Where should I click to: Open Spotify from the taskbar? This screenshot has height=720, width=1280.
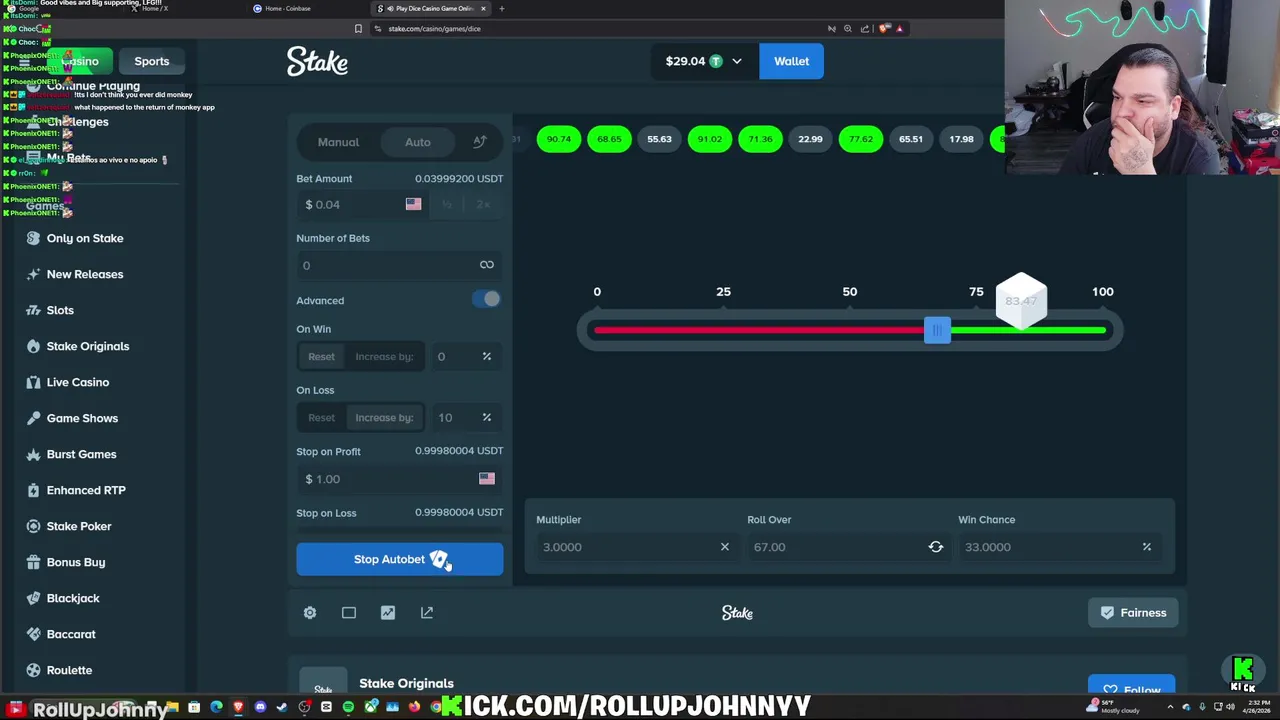pyautogui.click(x=348, y=707)
